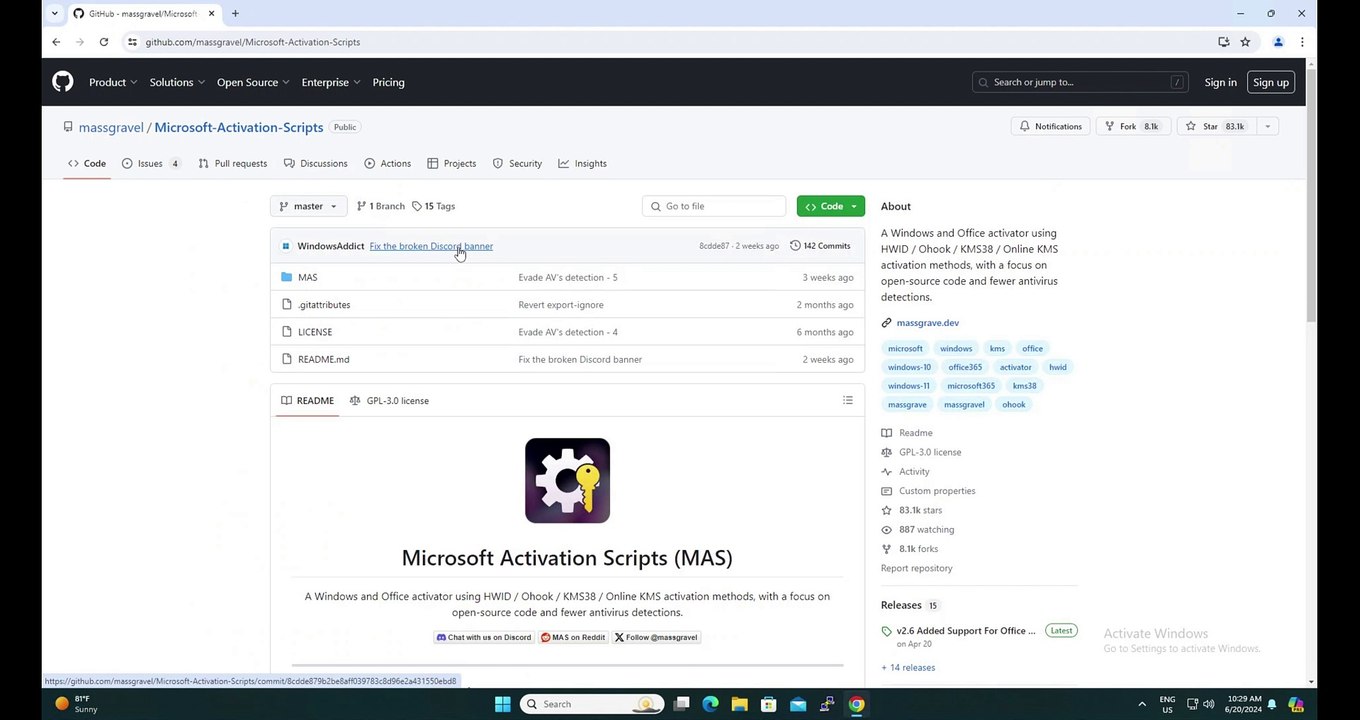Go back with the browser back arrow
This screenshot has height=720, width=1360.
(x=56, y=42)
